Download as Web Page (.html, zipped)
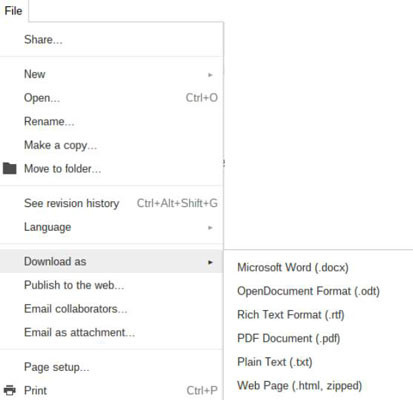Screen dimensions: 413x400 pos(299,386)
